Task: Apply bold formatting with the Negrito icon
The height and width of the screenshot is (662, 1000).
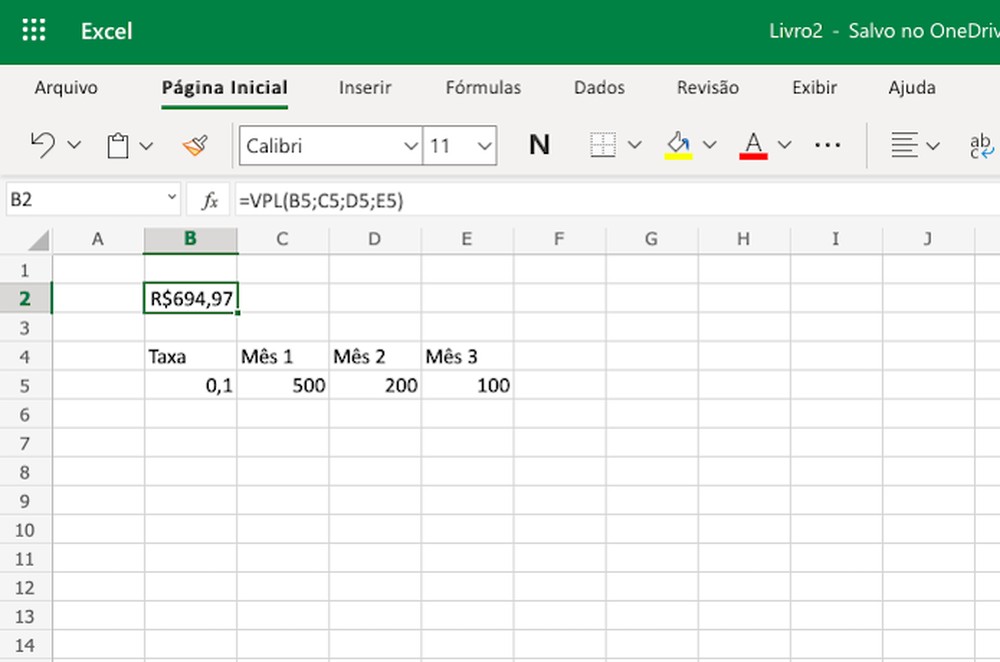Action: [539, 144]
